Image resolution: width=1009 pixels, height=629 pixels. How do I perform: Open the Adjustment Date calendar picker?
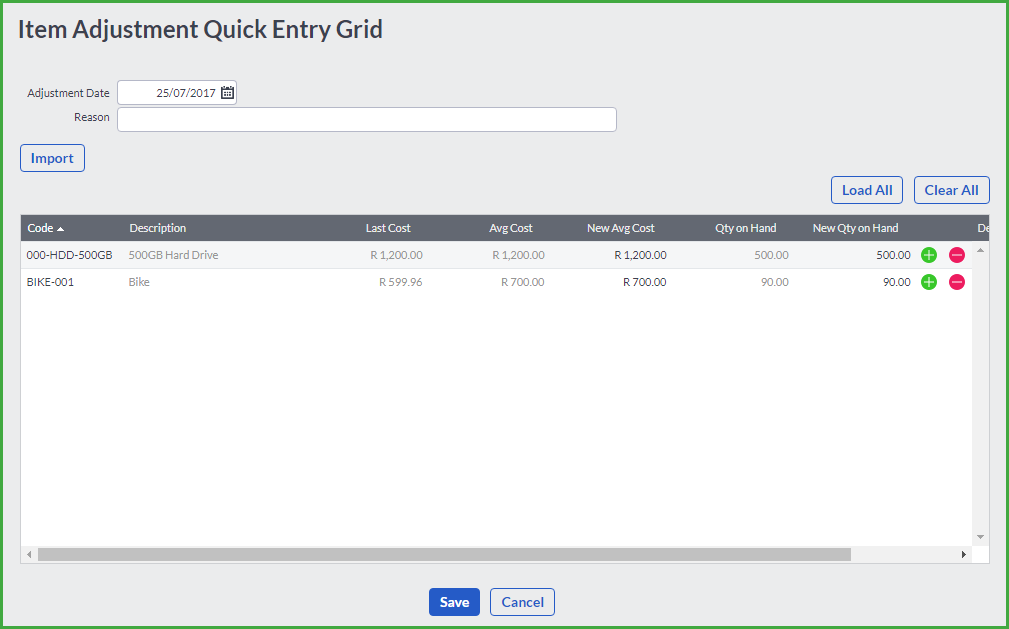click(227, 93)
